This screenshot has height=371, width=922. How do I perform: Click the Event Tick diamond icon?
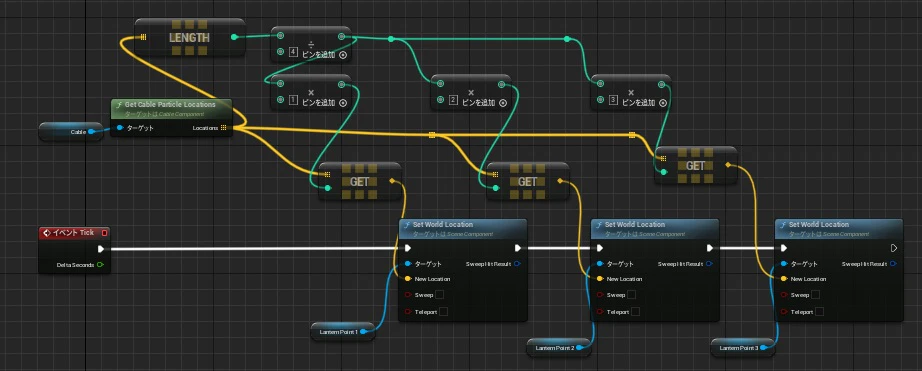[x=47, y=233]
